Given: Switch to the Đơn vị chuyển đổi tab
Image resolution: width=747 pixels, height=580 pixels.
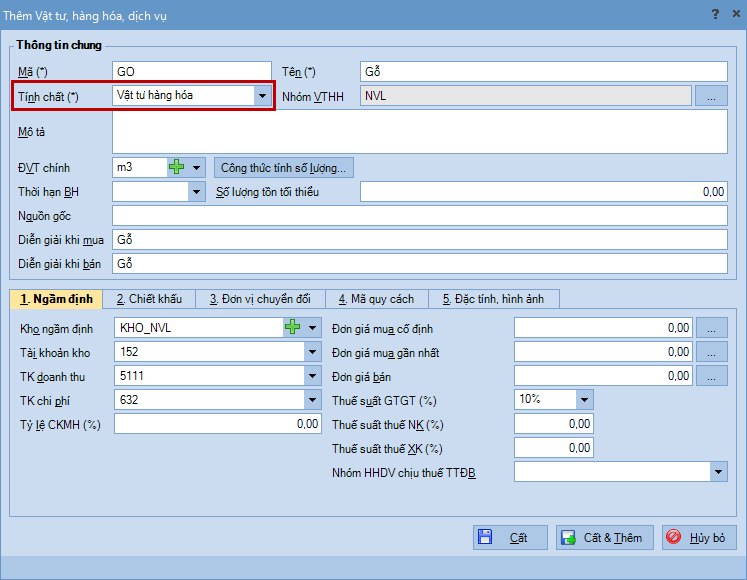Looking at the screenshot, I should [260, 299].
